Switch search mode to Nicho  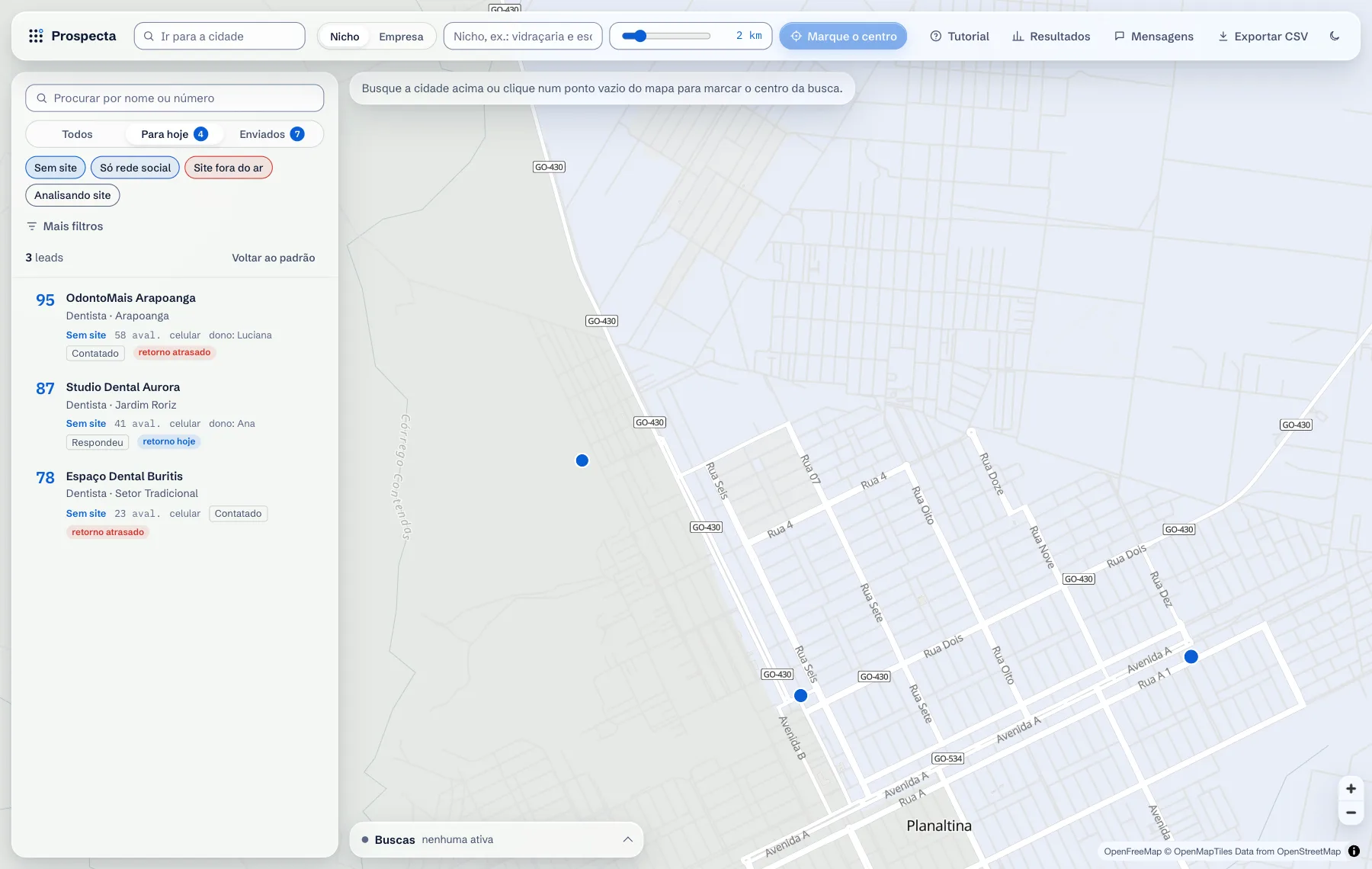(345, 36)
